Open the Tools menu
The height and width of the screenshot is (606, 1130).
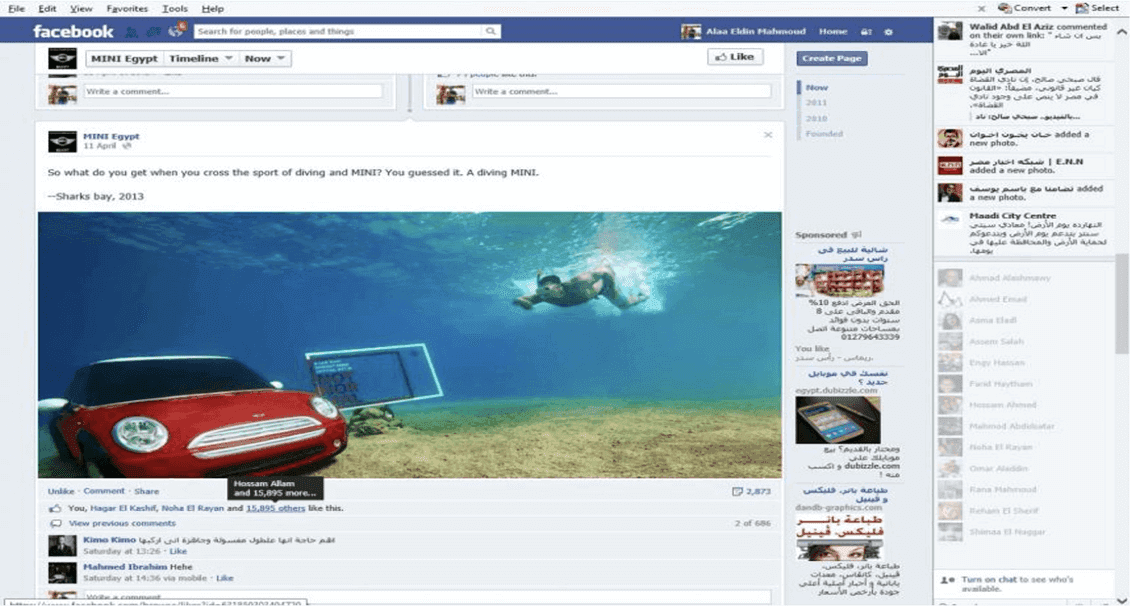tap(174, 9)
